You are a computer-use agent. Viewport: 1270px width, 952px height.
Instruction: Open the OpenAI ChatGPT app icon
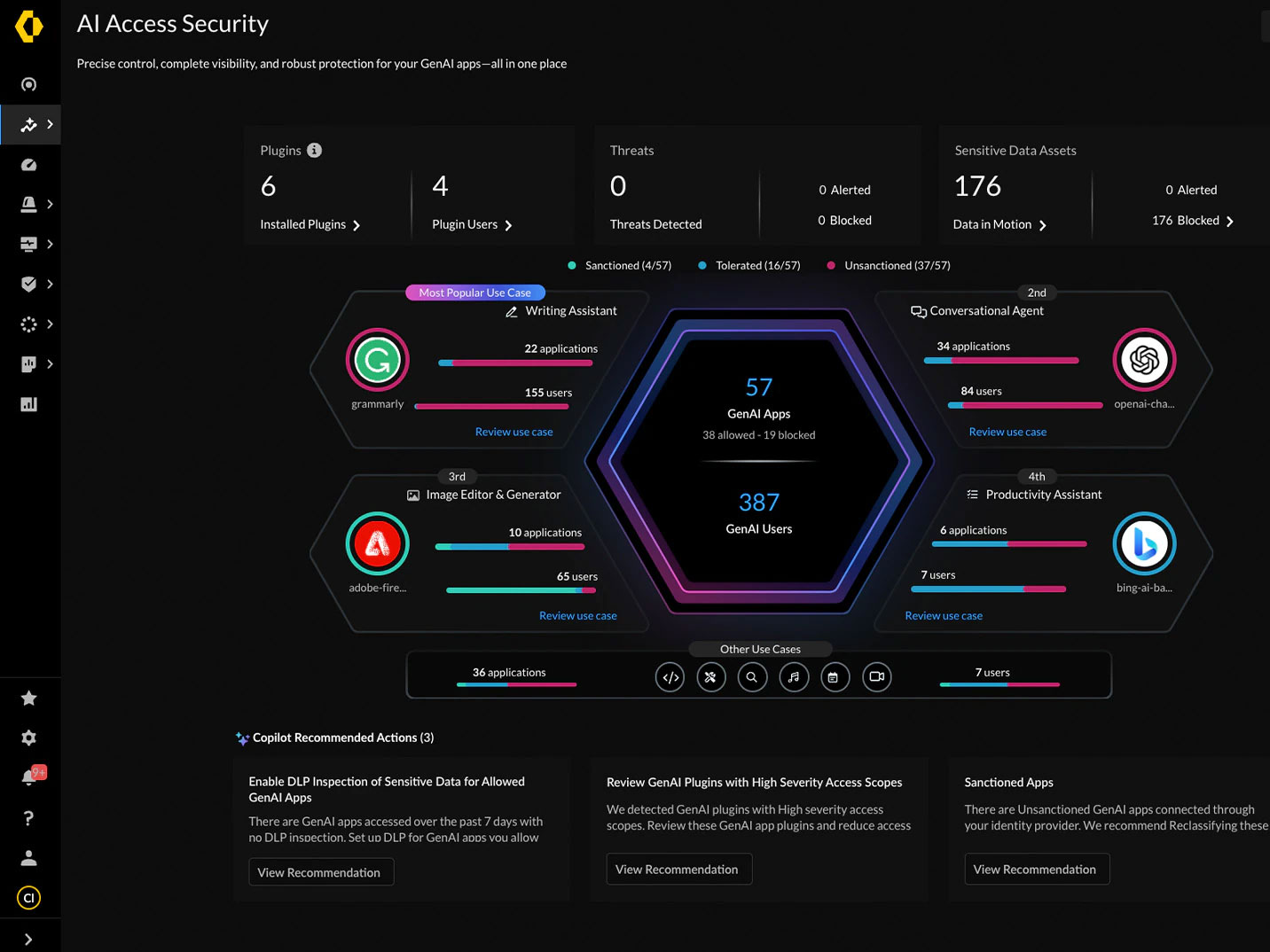1144,360
